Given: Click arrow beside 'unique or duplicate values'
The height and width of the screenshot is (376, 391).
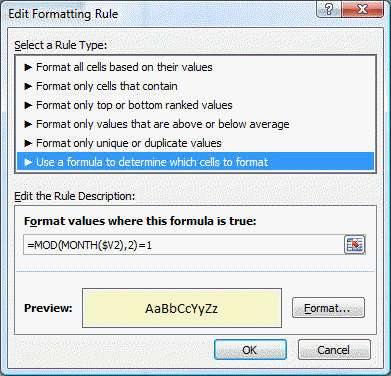Looking at the screenshot, I should coord(28,143).
